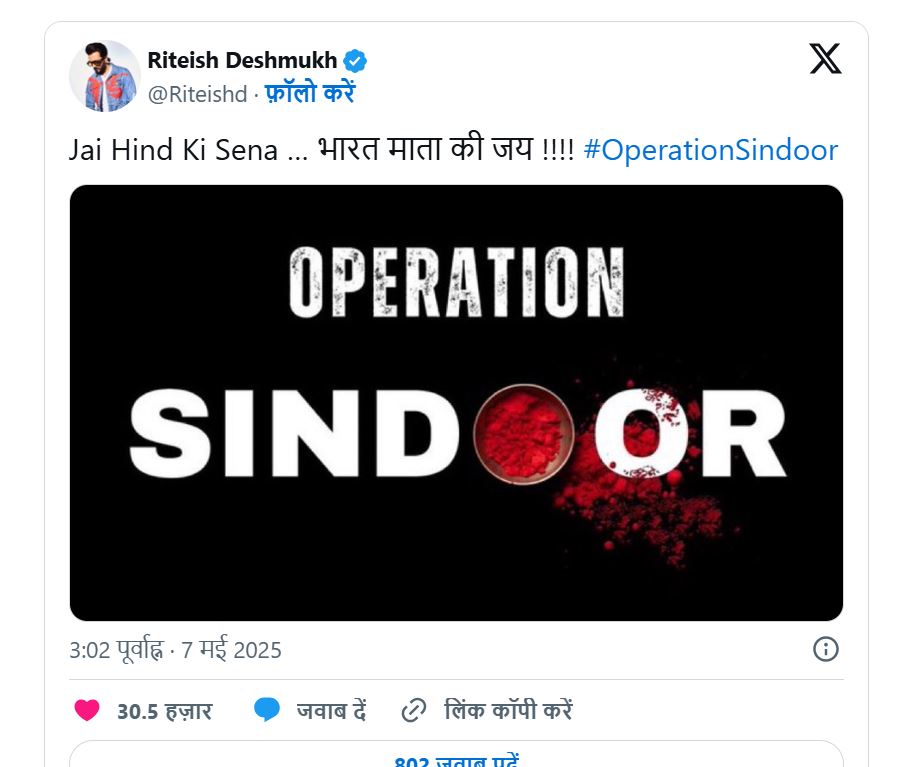
Task: Click the red sindoor bowl in the poster
Action: coord(523,434)
